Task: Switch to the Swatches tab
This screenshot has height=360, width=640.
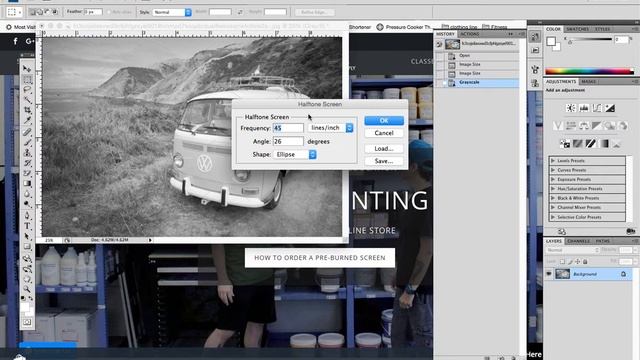Action: (x=578, y=29)
